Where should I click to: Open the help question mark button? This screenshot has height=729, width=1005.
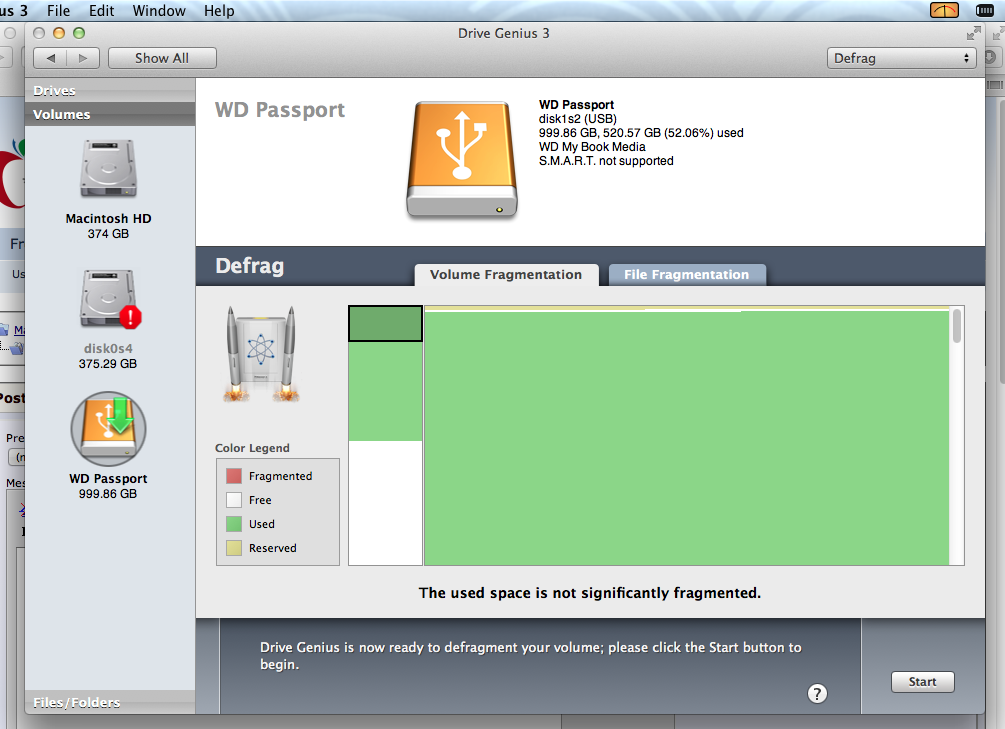[817, 693]
